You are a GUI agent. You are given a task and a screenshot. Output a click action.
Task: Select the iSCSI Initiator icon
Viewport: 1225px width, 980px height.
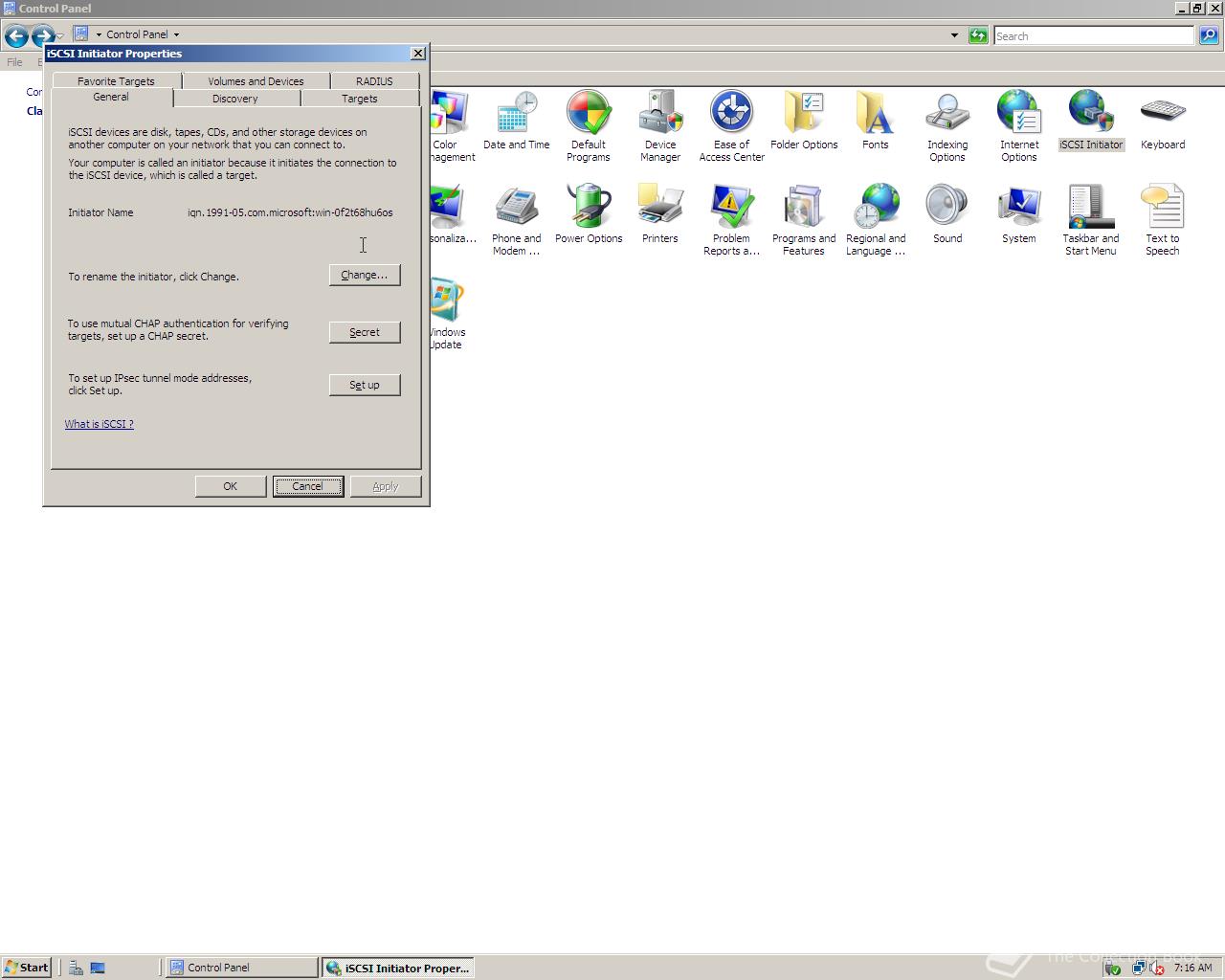[1091, 122]
